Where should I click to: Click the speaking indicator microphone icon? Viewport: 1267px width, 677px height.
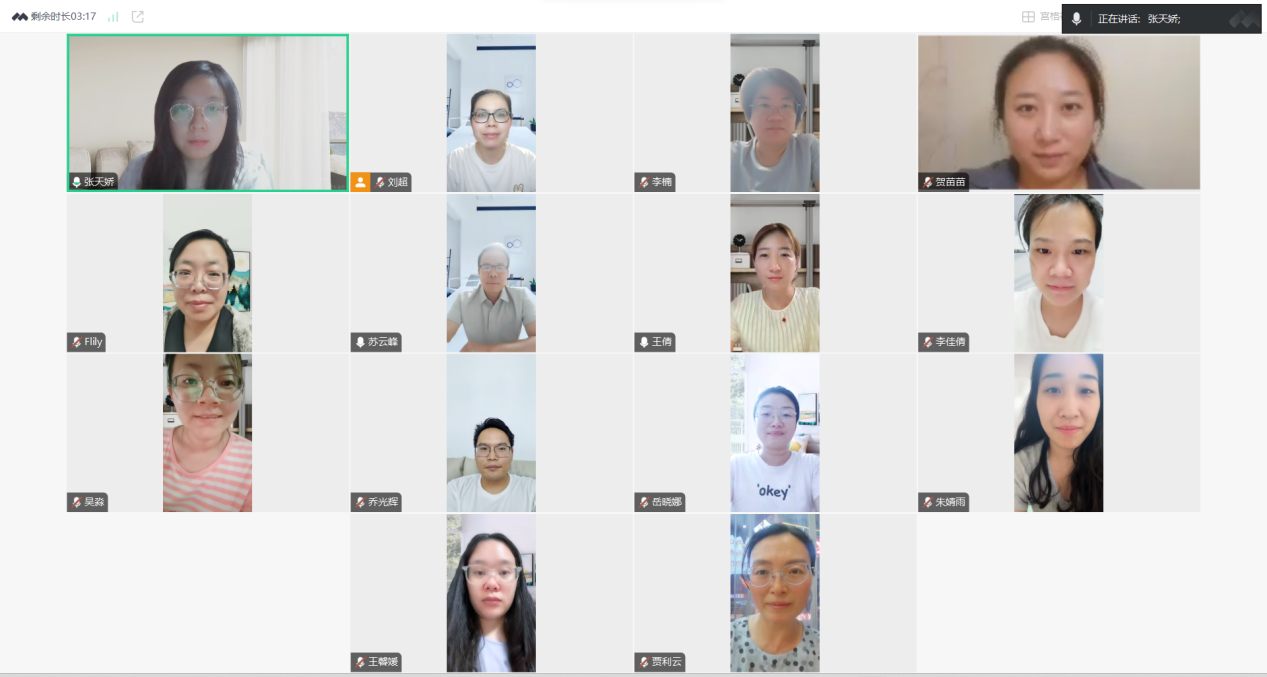pos(1077,19)
